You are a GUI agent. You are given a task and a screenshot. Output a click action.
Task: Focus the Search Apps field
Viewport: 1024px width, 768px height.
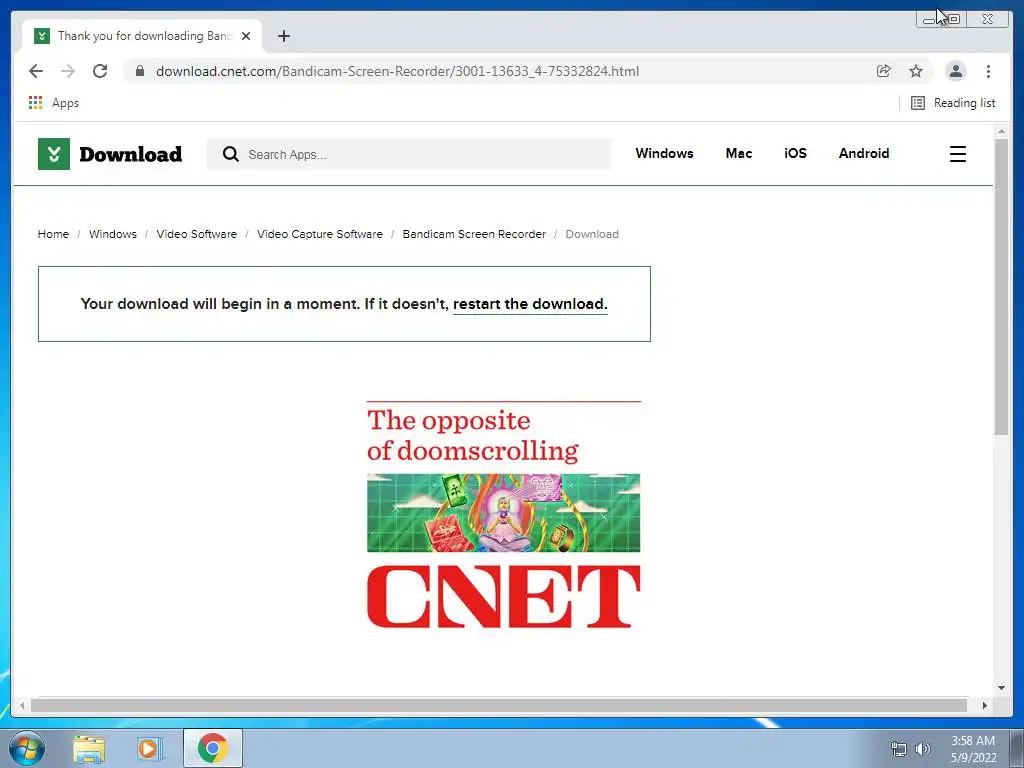[x=409, y=154]
